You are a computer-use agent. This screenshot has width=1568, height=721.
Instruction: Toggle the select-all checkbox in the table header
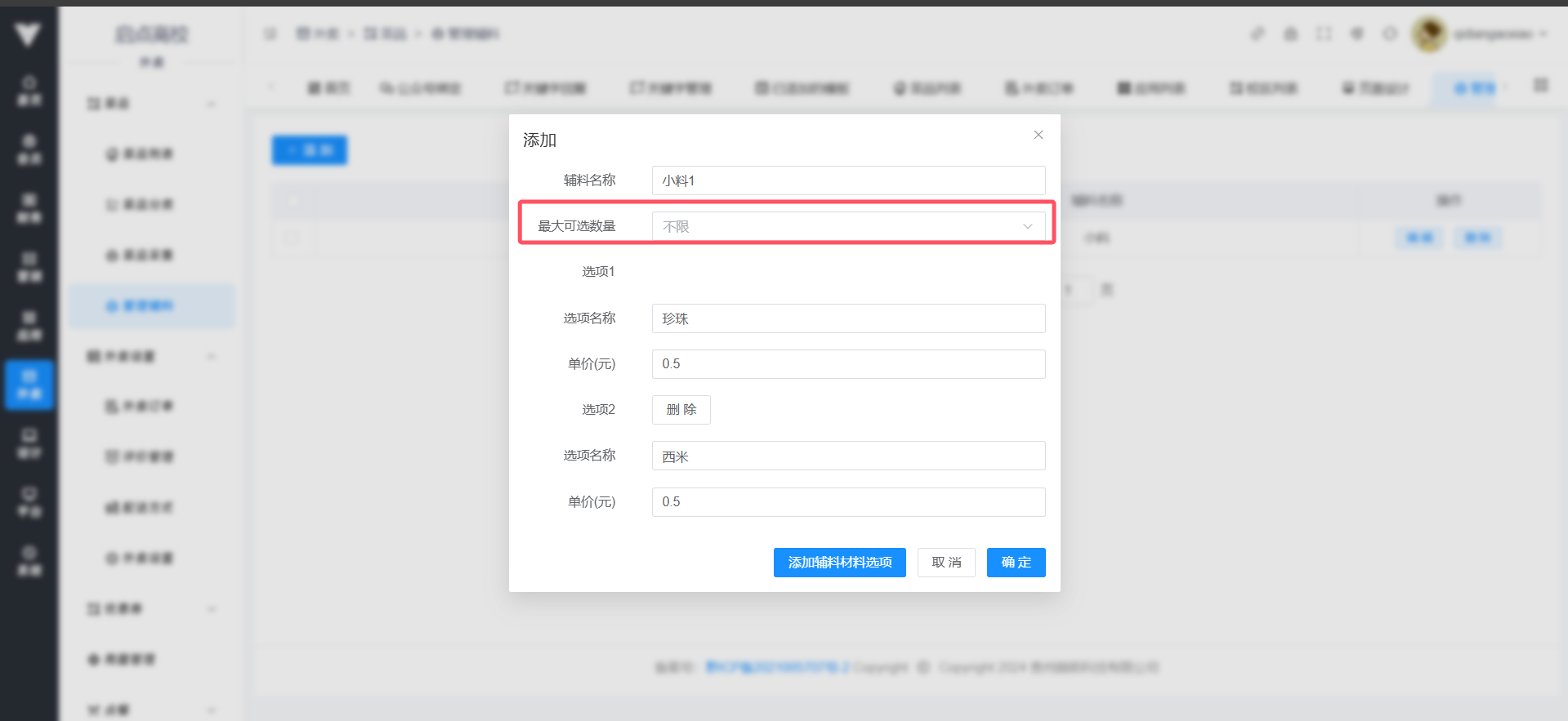pyautogui.click(x=293, y=201)
